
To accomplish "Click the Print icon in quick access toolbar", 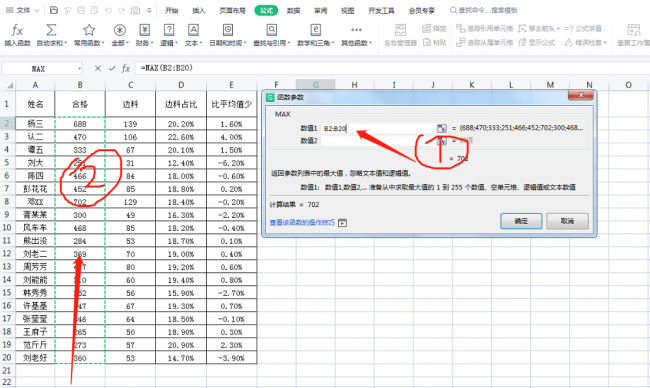I will coord(81,10).
